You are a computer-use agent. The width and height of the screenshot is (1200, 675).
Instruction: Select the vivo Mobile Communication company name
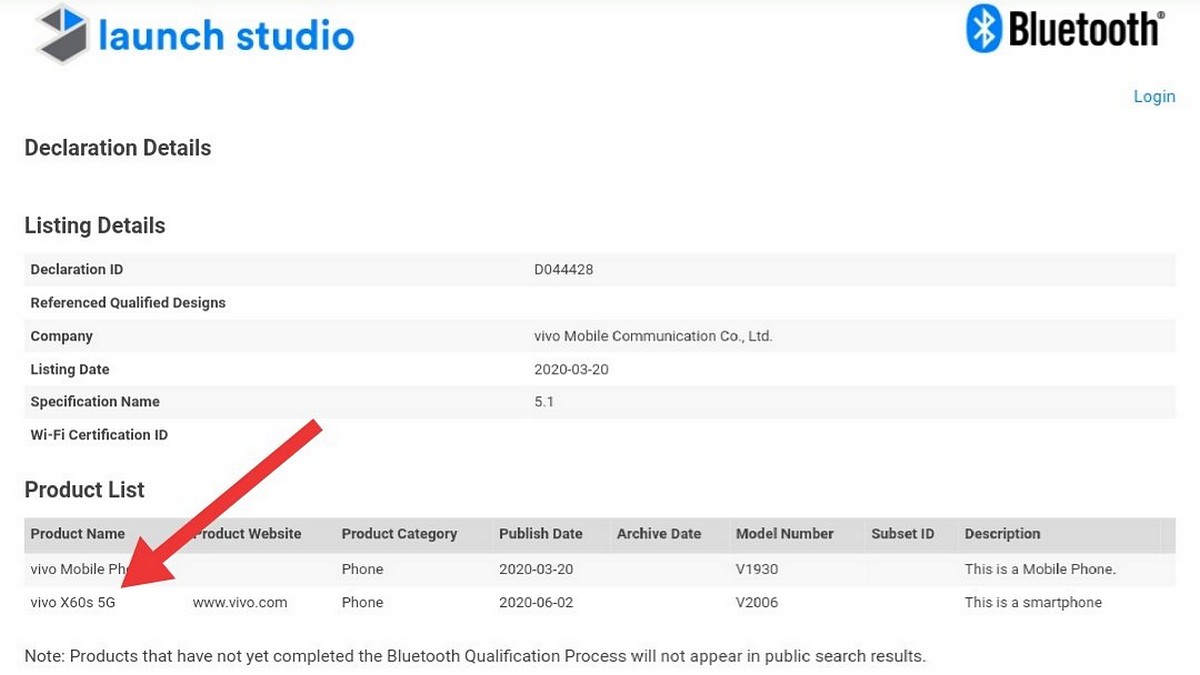tap(653, 336)
